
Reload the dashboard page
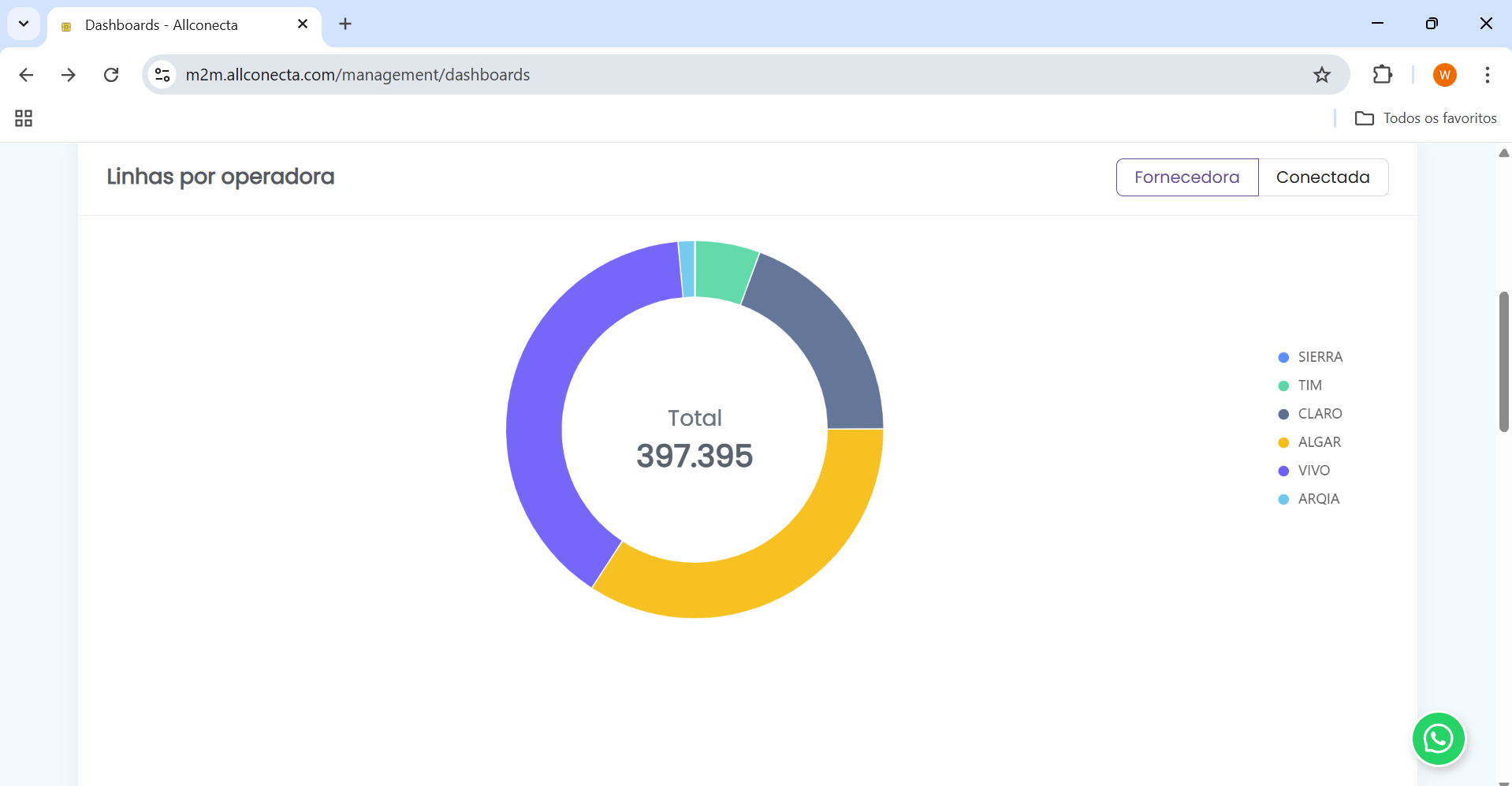[111, 75]
